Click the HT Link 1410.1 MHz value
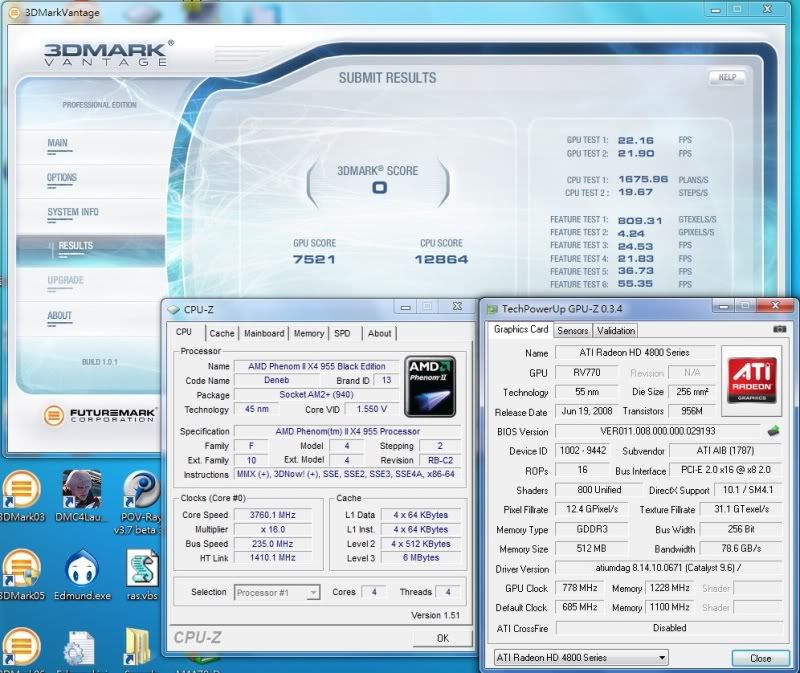The image size is (800, 673). 272,558
